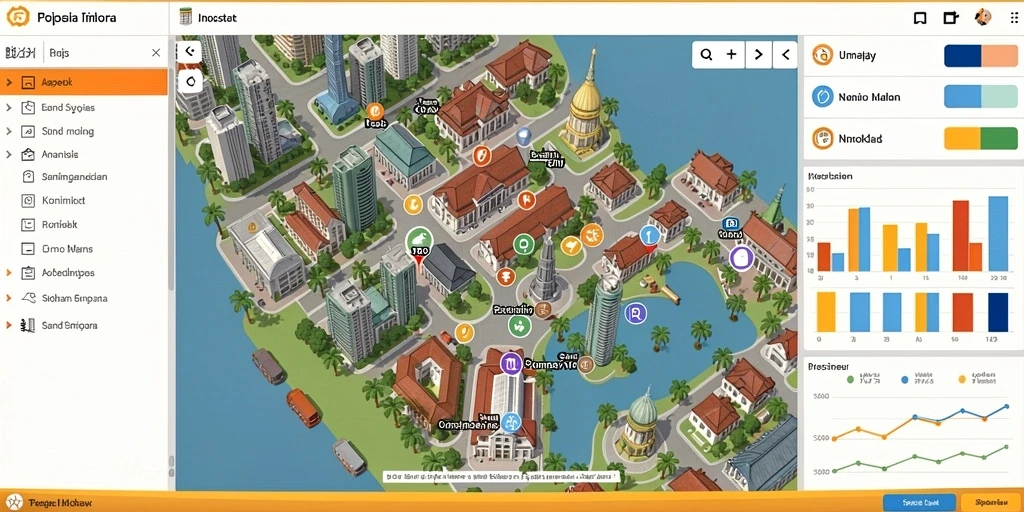Screen dimensions: 1024x512
Task: Click the plus zoom-in icon on map
Action: coord(731,55)
